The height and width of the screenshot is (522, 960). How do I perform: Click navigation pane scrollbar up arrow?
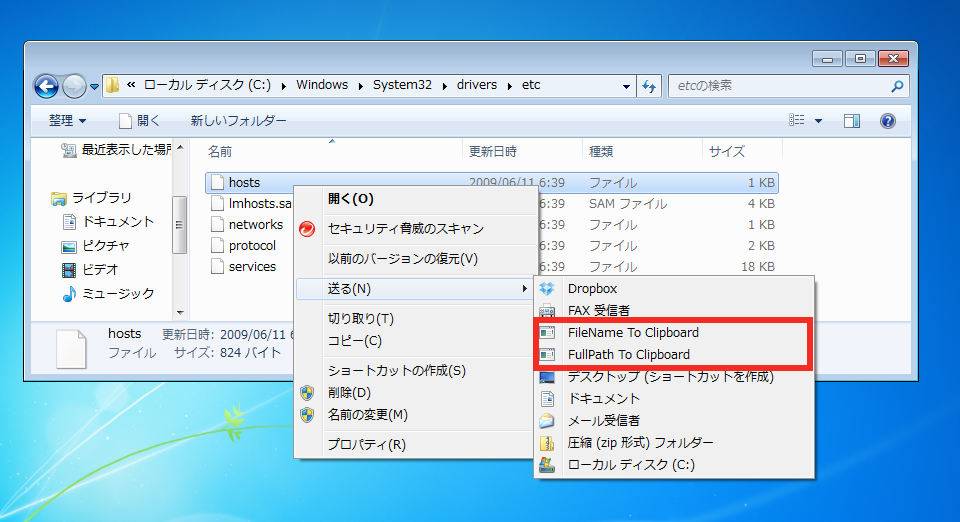(x=180, y=147)
